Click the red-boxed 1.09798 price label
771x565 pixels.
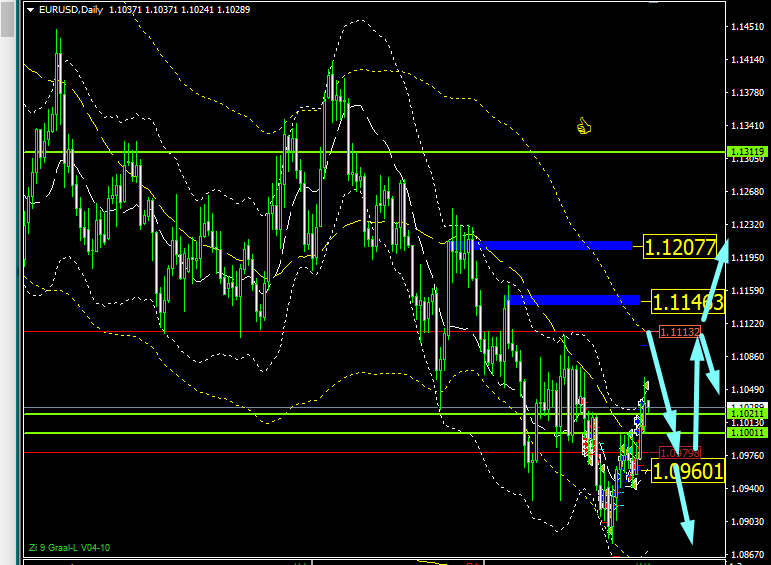[678, 453]
